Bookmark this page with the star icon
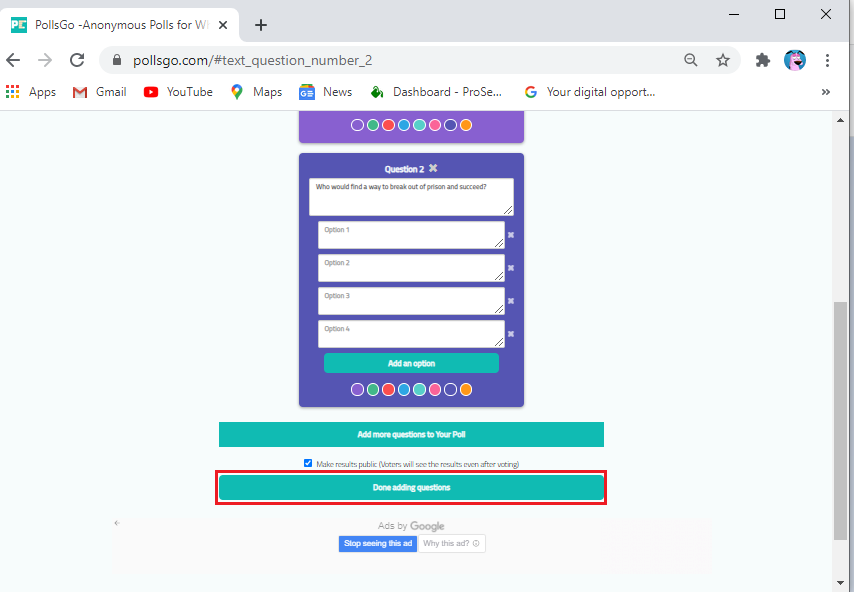The image size is (854, 592). coord(723,60)
